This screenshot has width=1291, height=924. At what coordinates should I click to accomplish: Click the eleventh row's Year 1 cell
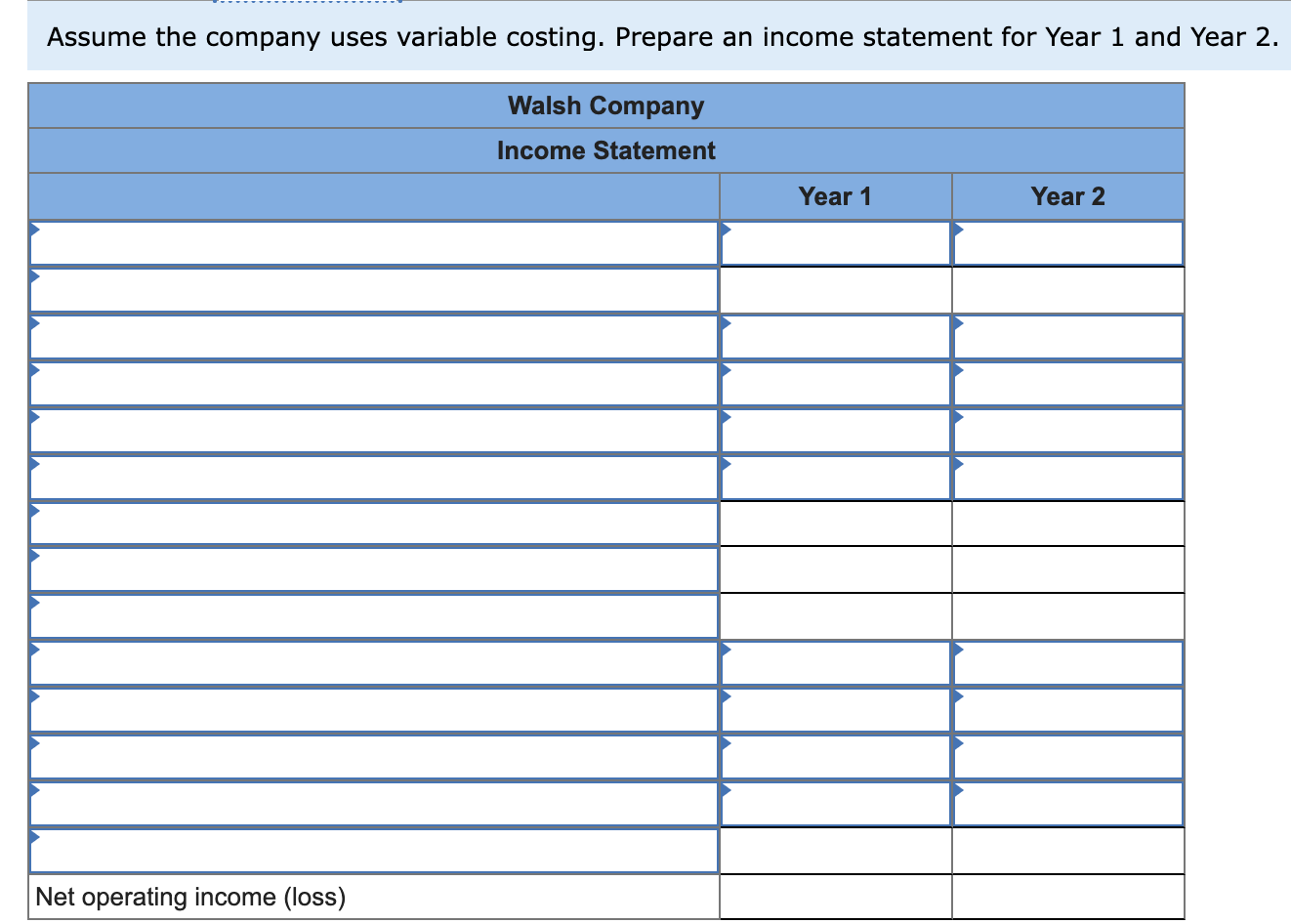(836, 712)
